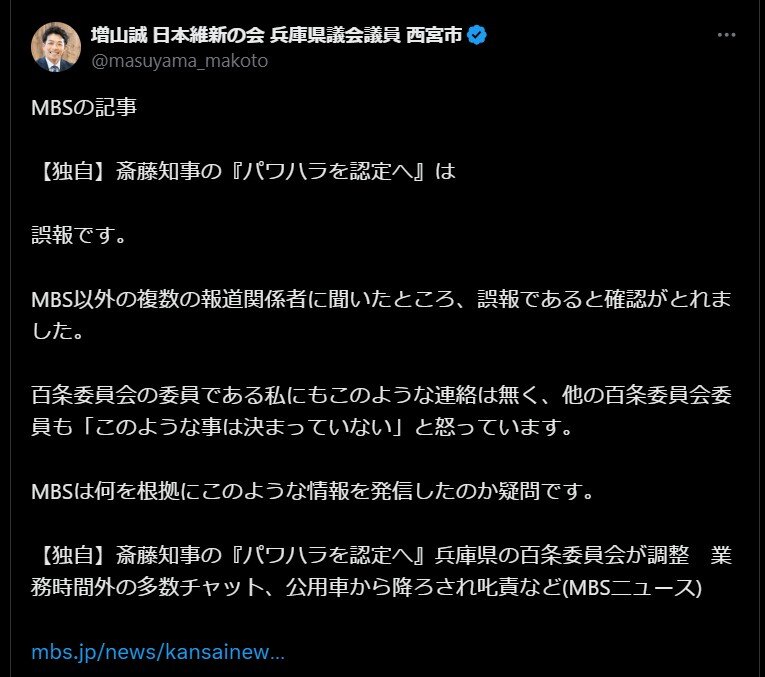Click the blue verified checkmark badge
765x677 pixels.
tap(477, 35)
